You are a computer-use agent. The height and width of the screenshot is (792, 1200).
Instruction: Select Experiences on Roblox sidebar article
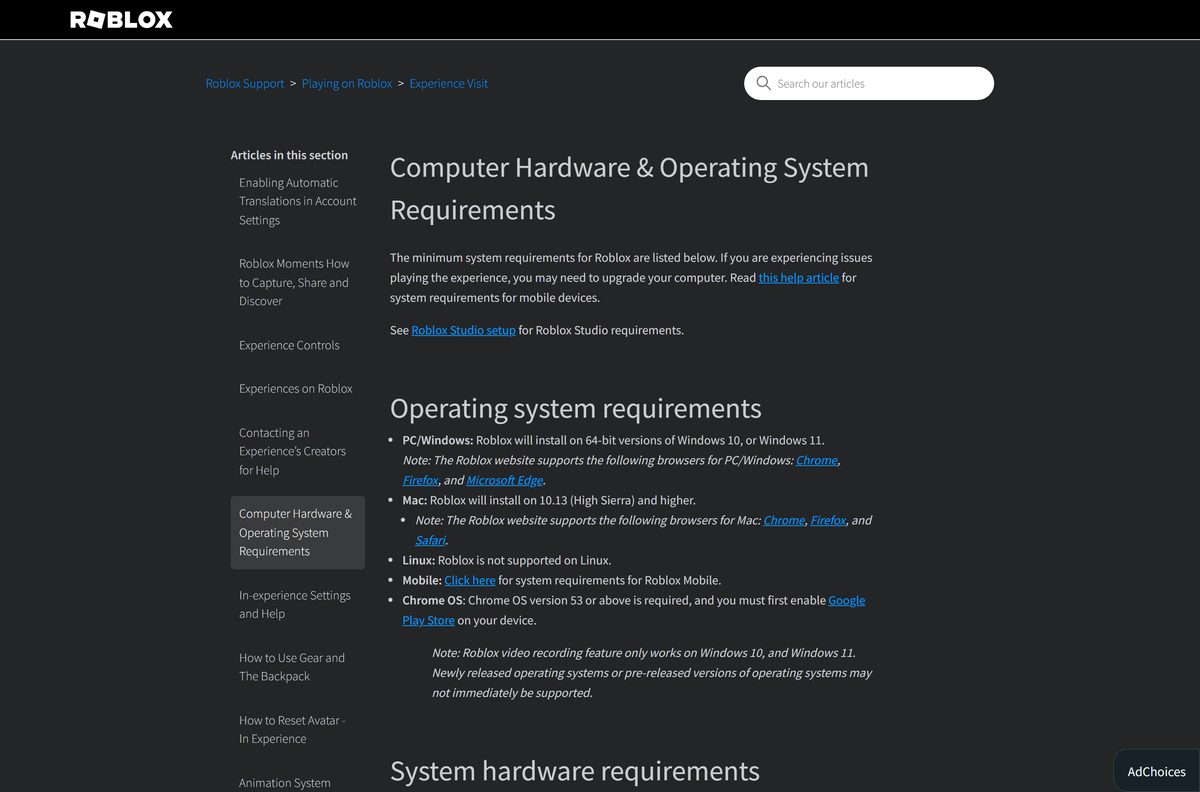[296, 388]
